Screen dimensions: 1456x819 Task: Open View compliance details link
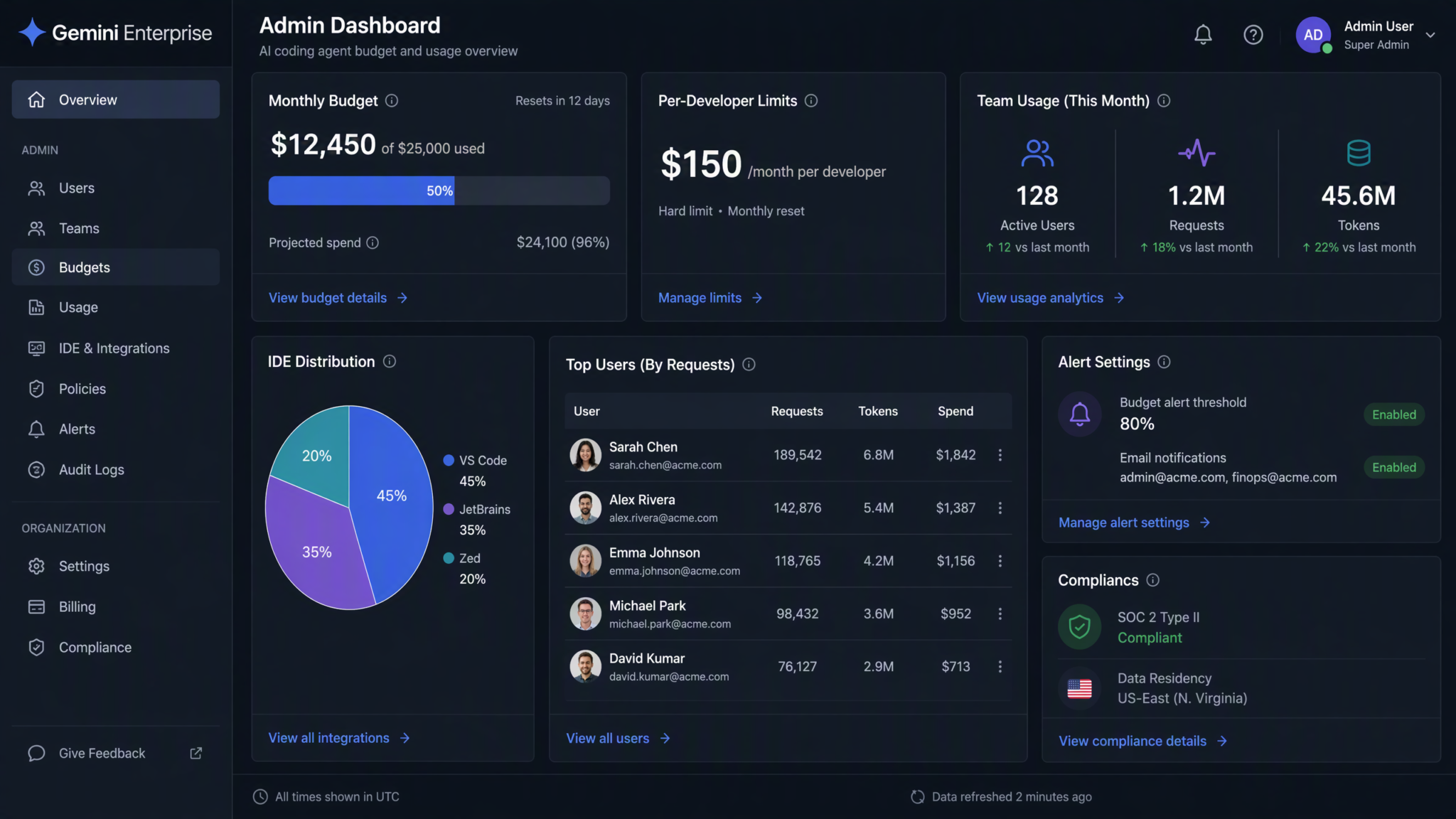click(x=1142, y=741)
